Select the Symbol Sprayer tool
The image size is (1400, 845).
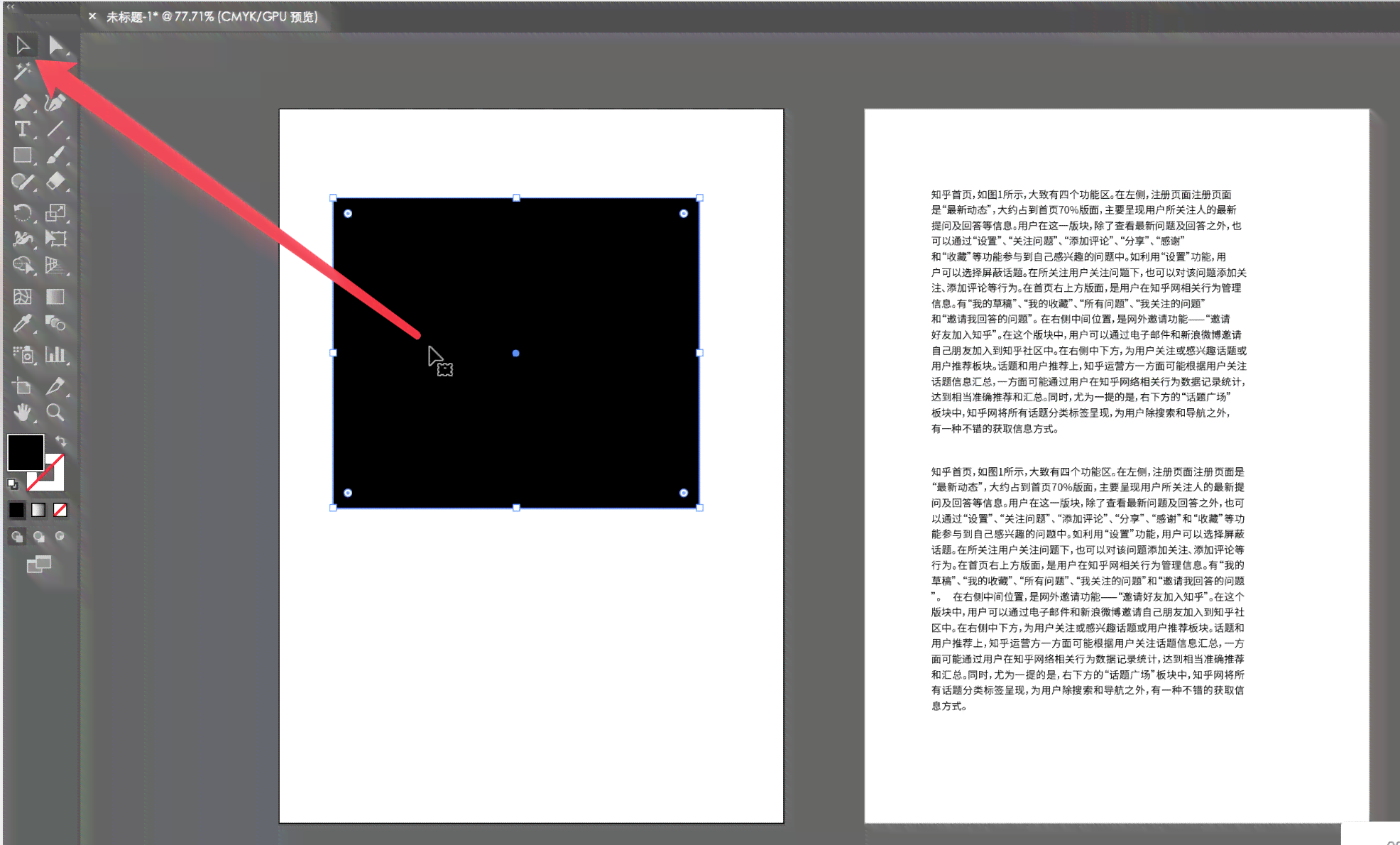pos(23,354)
